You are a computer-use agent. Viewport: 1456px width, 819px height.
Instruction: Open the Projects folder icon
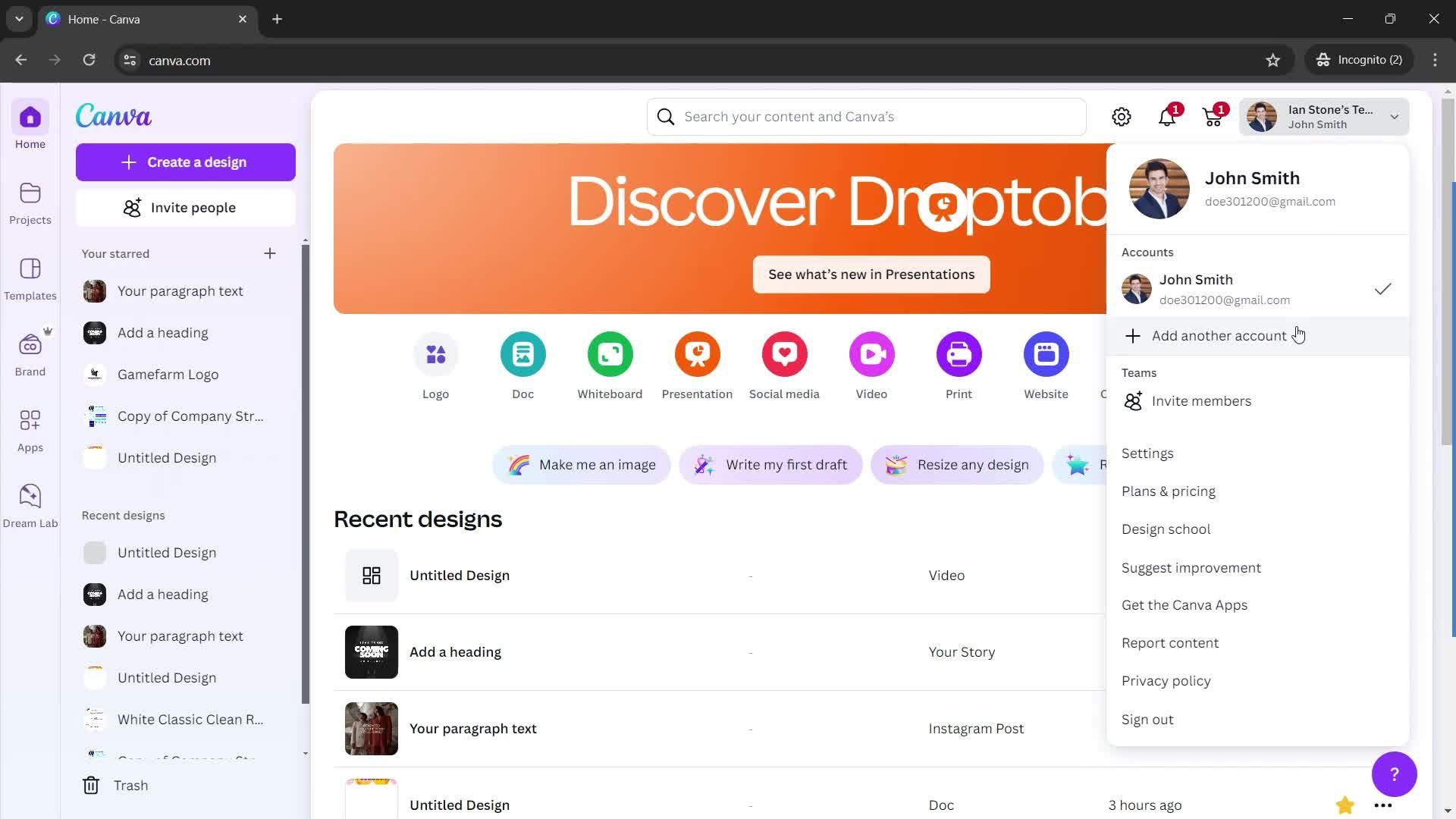pyautogui.click(x=30, y=193)
